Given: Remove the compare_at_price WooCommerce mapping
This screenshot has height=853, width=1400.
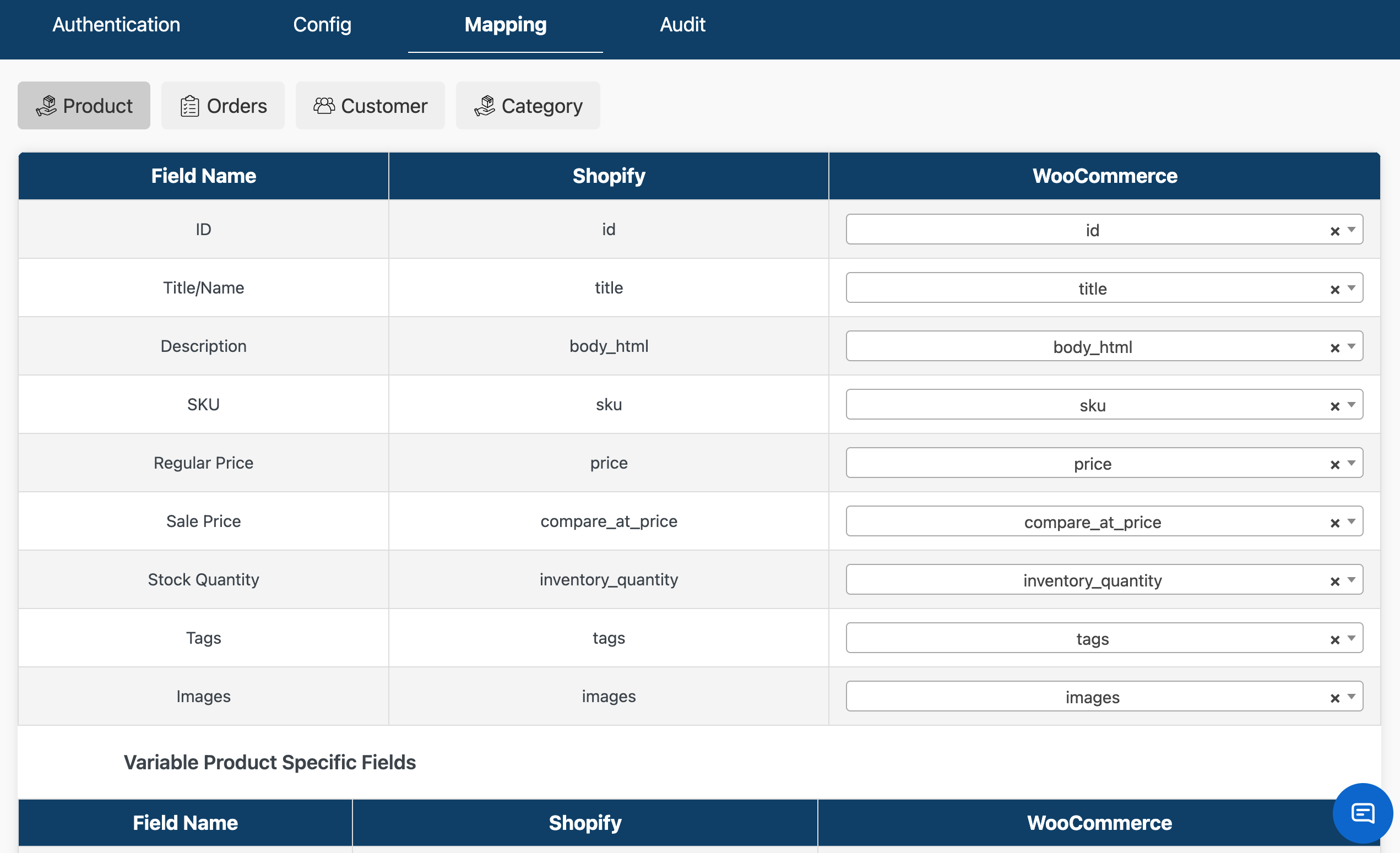Looking at the screenshot, I should 1334,523.
